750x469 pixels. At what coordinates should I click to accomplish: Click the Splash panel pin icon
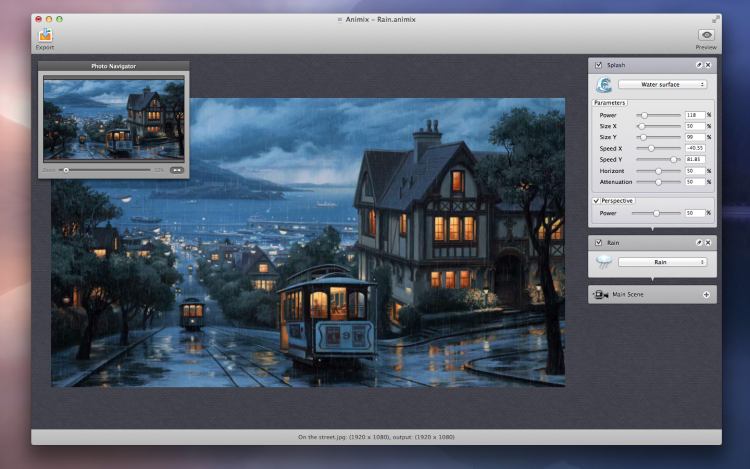698,65
